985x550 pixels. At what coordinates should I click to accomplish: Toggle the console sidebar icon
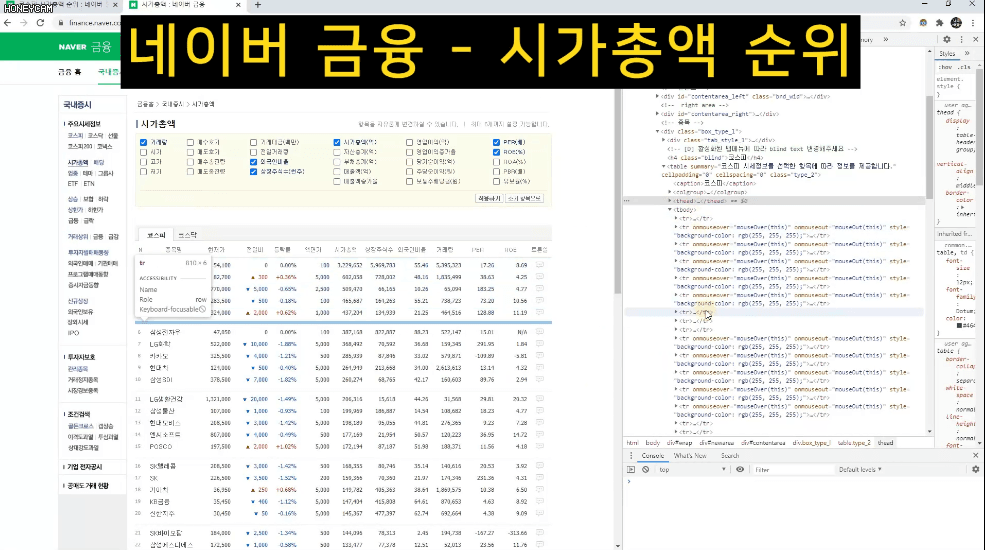click(631, 470)
